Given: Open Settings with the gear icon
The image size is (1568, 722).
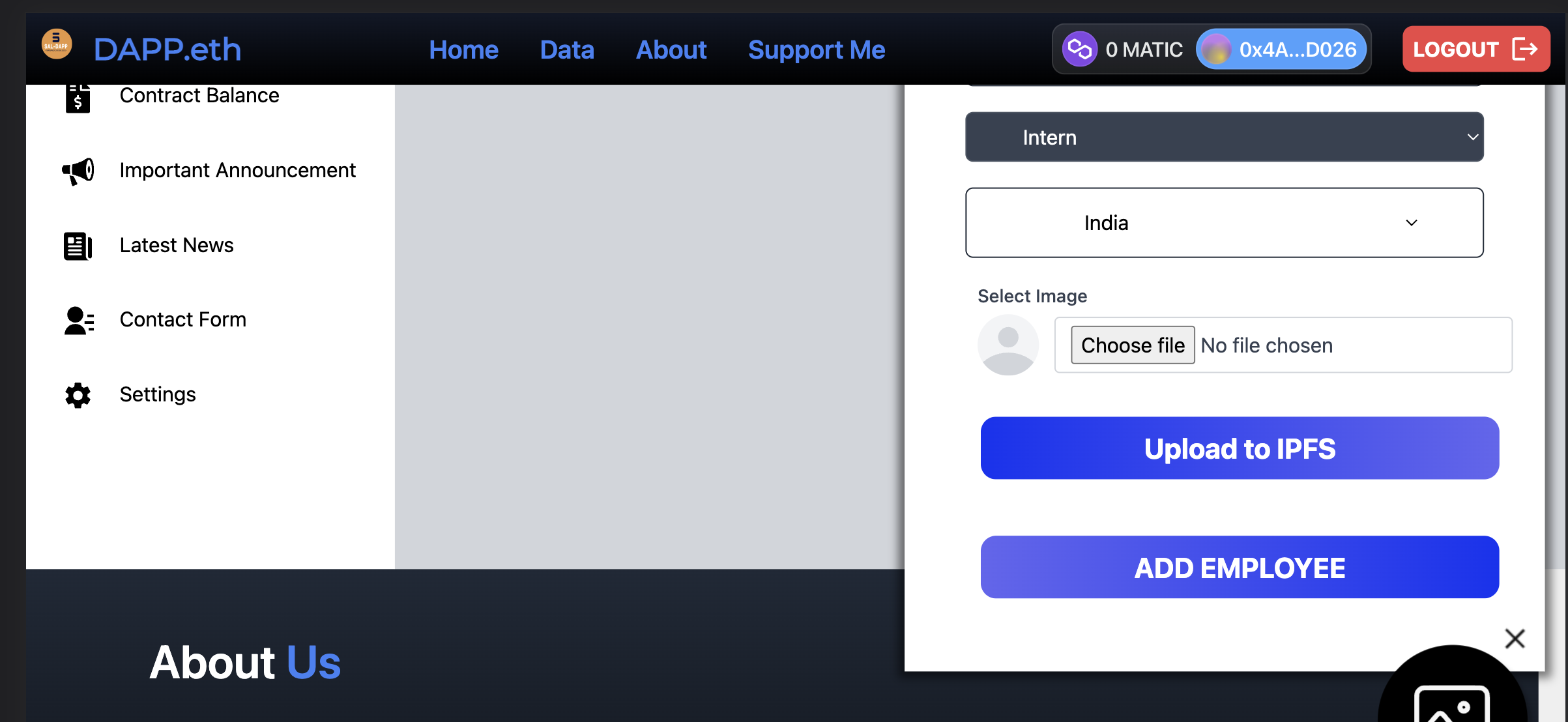Looking at the screenshot, I should [77, 395].
